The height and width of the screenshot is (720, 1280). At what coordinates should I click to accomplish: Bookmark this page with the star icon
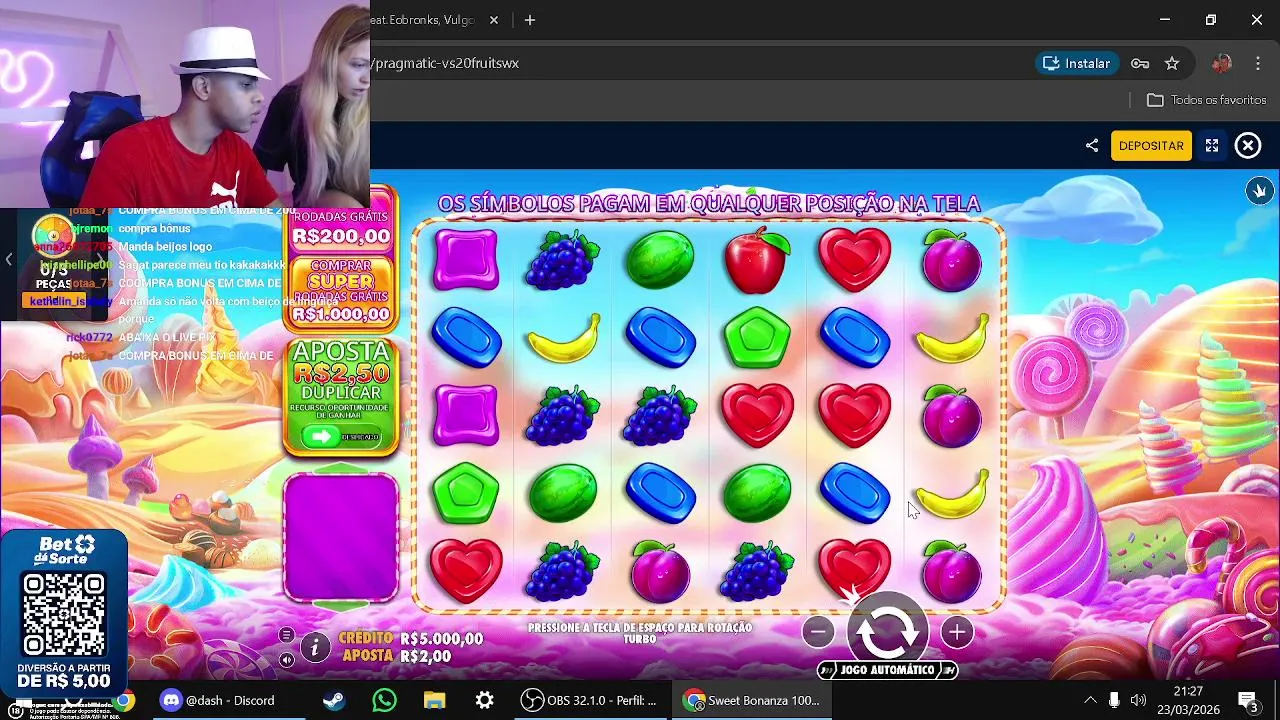pos(1172,63)
